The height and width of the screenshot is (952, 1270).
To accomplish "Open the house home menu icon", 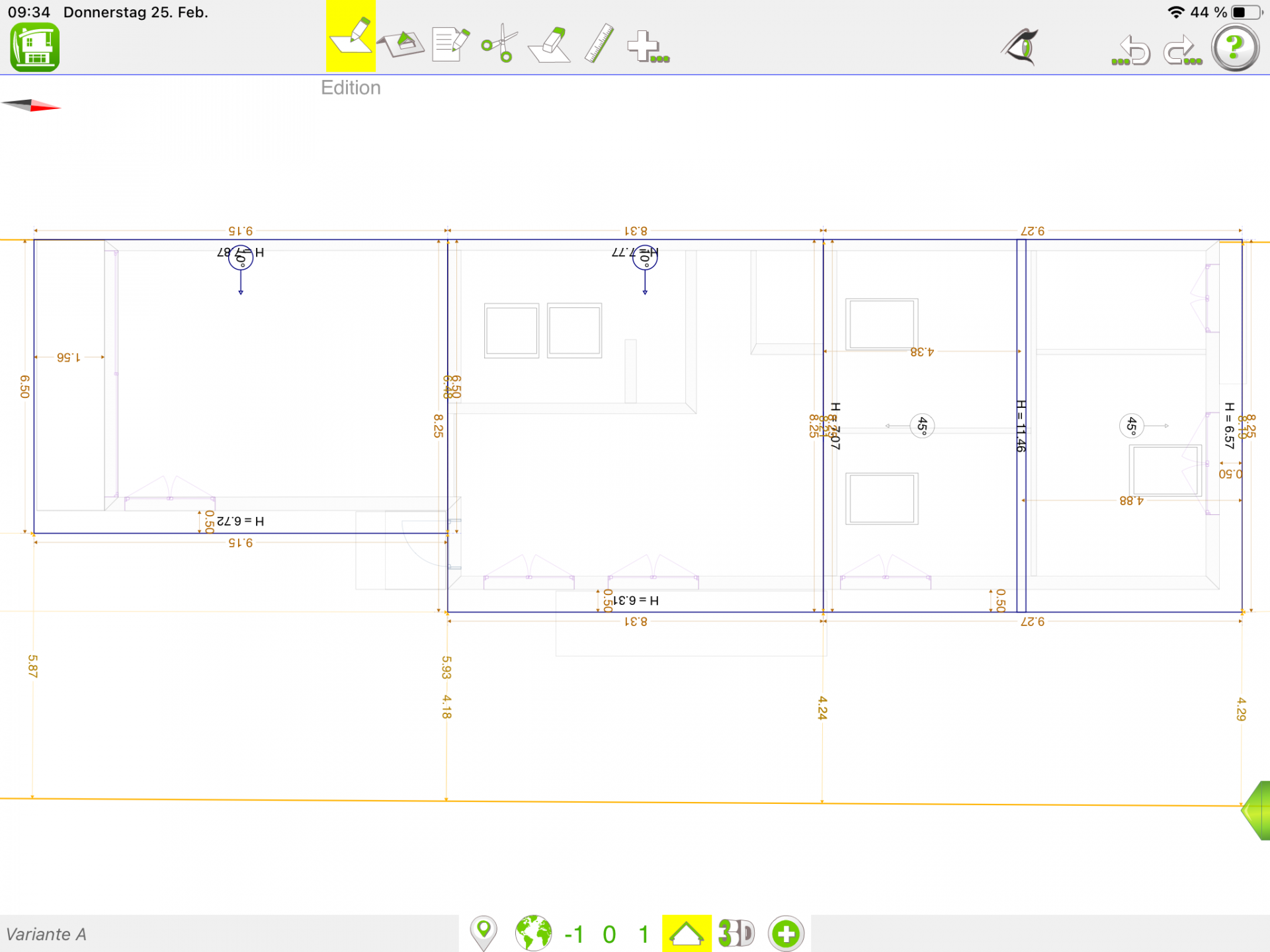I will (x=35, y=48).
